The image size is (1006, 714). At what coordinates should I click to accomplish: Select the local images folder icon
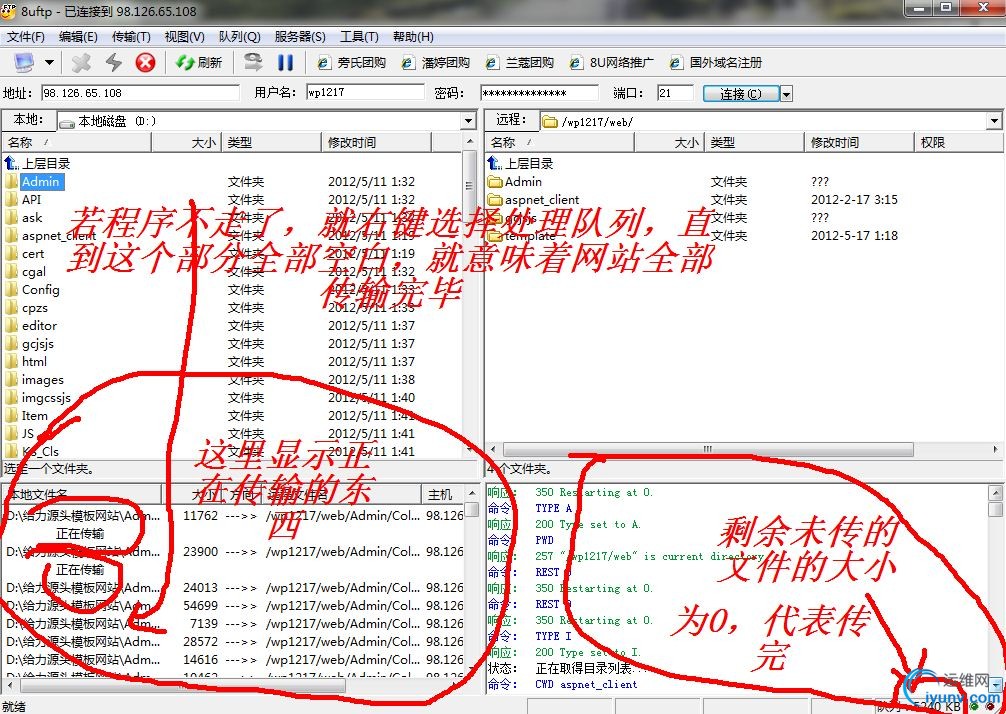[12, 379]
